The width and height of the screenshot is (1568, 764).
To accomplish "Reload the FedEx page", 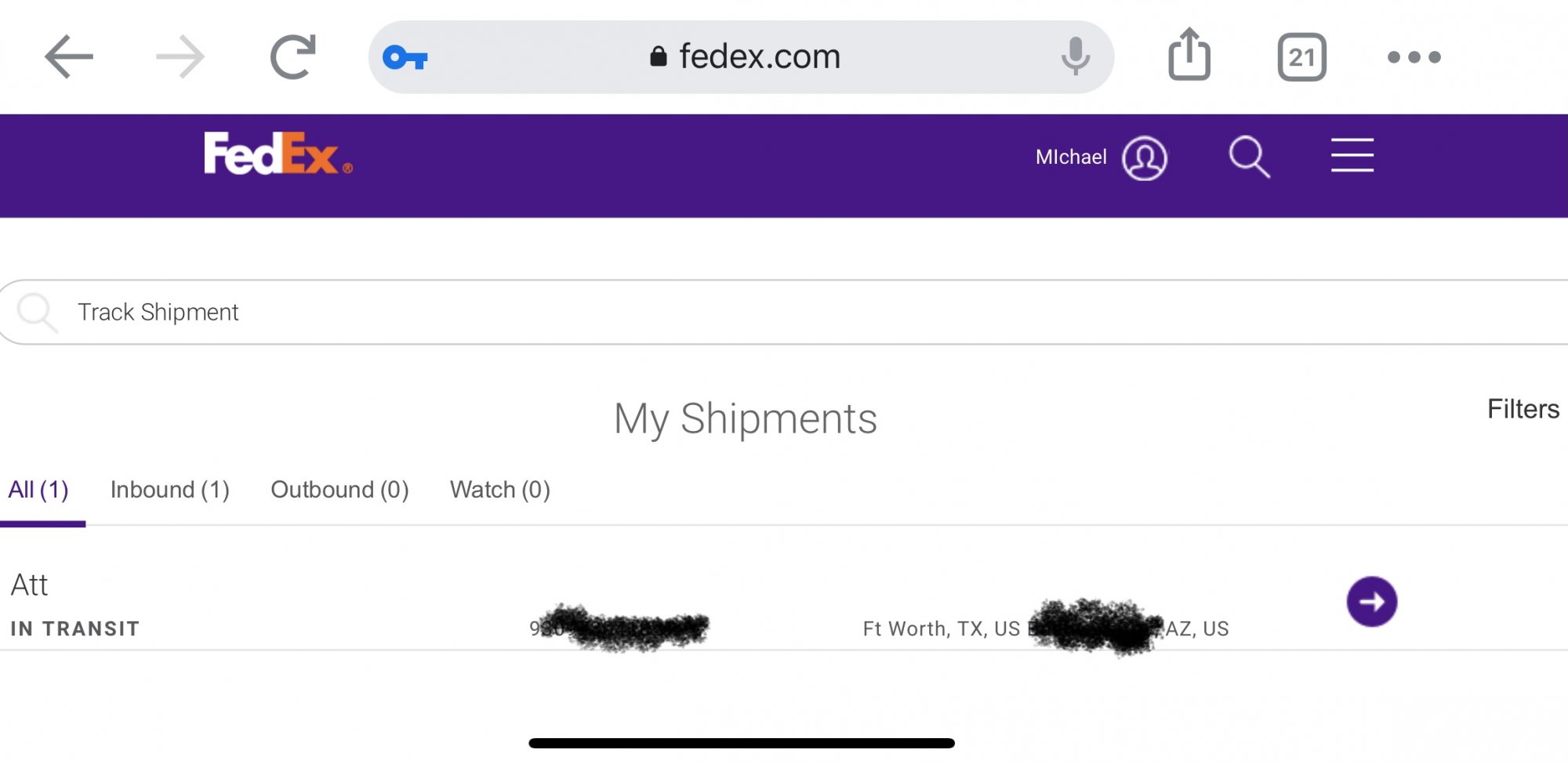I will [292, 56].
